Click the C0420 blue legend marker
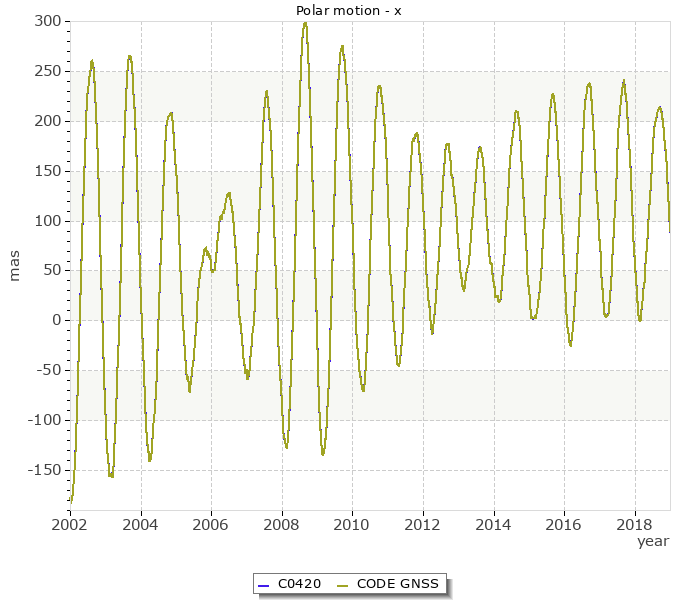The height and width of the screenshot is (600, 700). coord(262,584)
